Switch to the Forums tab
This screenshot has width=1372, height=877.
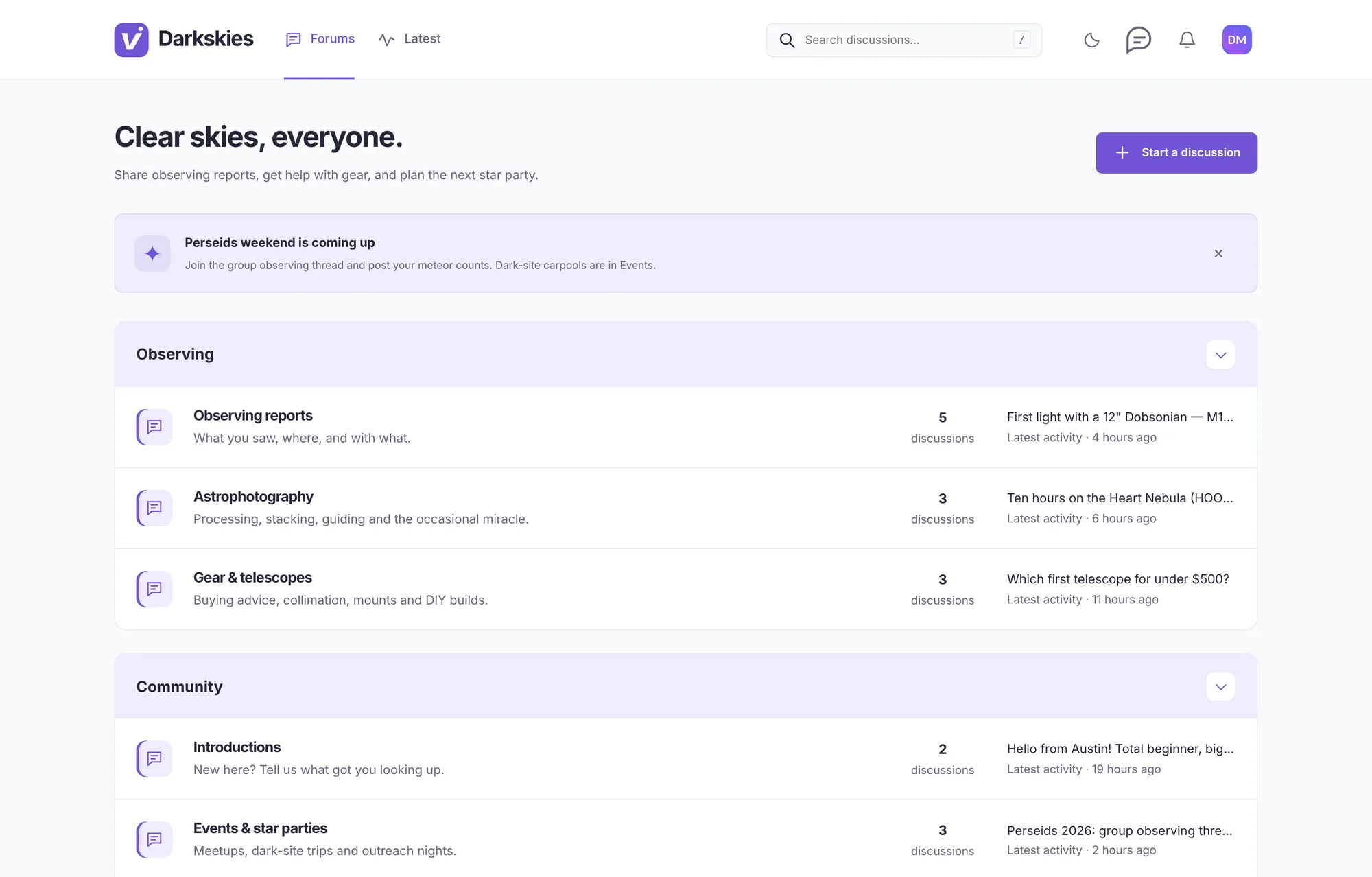320,39
